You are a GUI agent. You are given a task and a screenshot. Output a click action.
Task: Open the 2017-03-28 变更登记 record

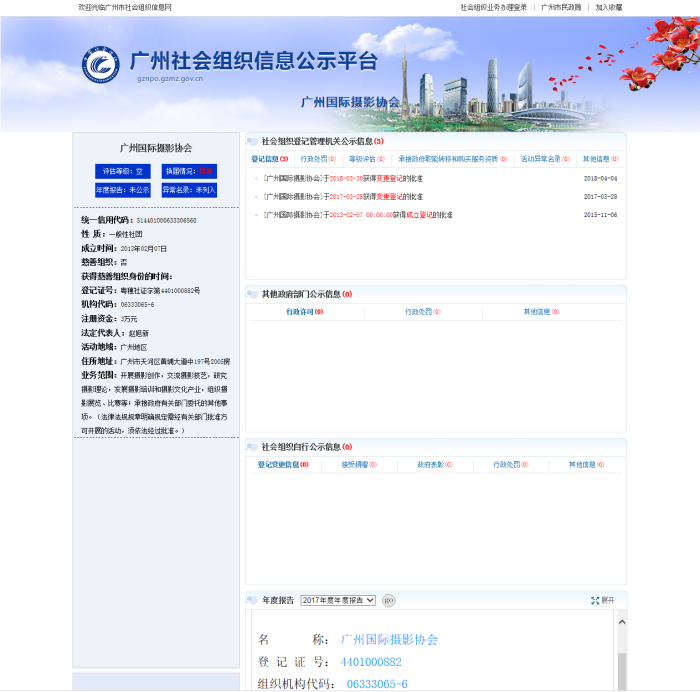click(343, 197)
